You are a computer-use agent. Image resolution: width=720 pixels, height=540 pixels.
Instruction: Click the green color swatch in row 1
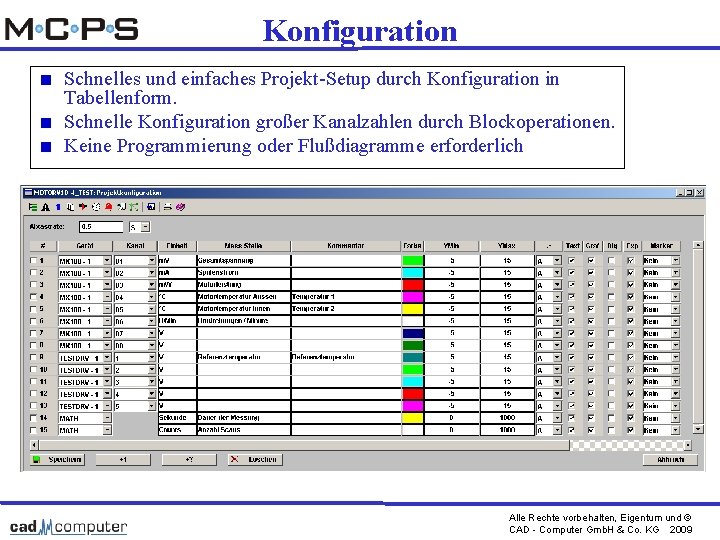coord(412,260)
